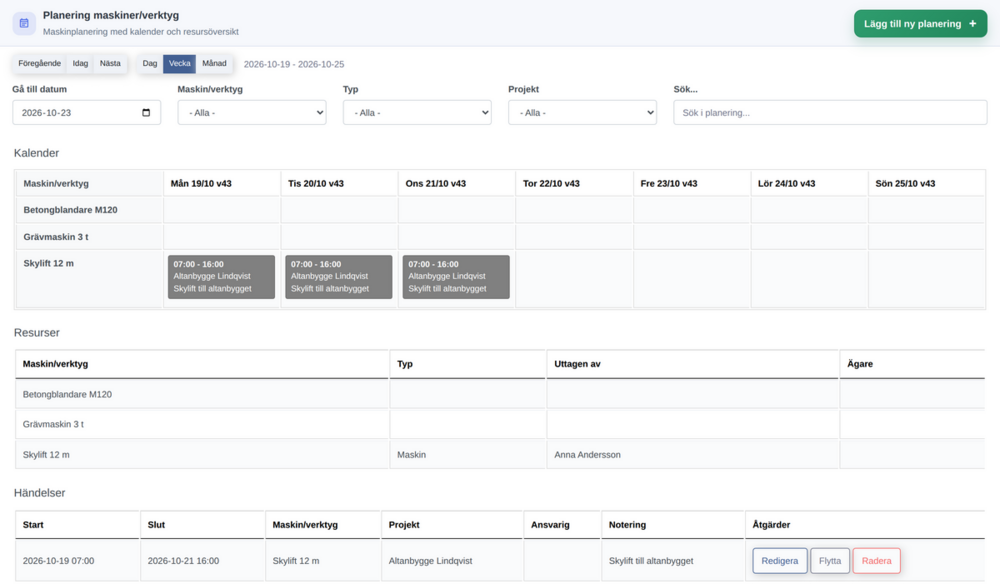Image resolution: width=1000 pixels, height=584 pixels.
Task: Click event end time 2026-10-21 16:00
Action: click(183, 561)
